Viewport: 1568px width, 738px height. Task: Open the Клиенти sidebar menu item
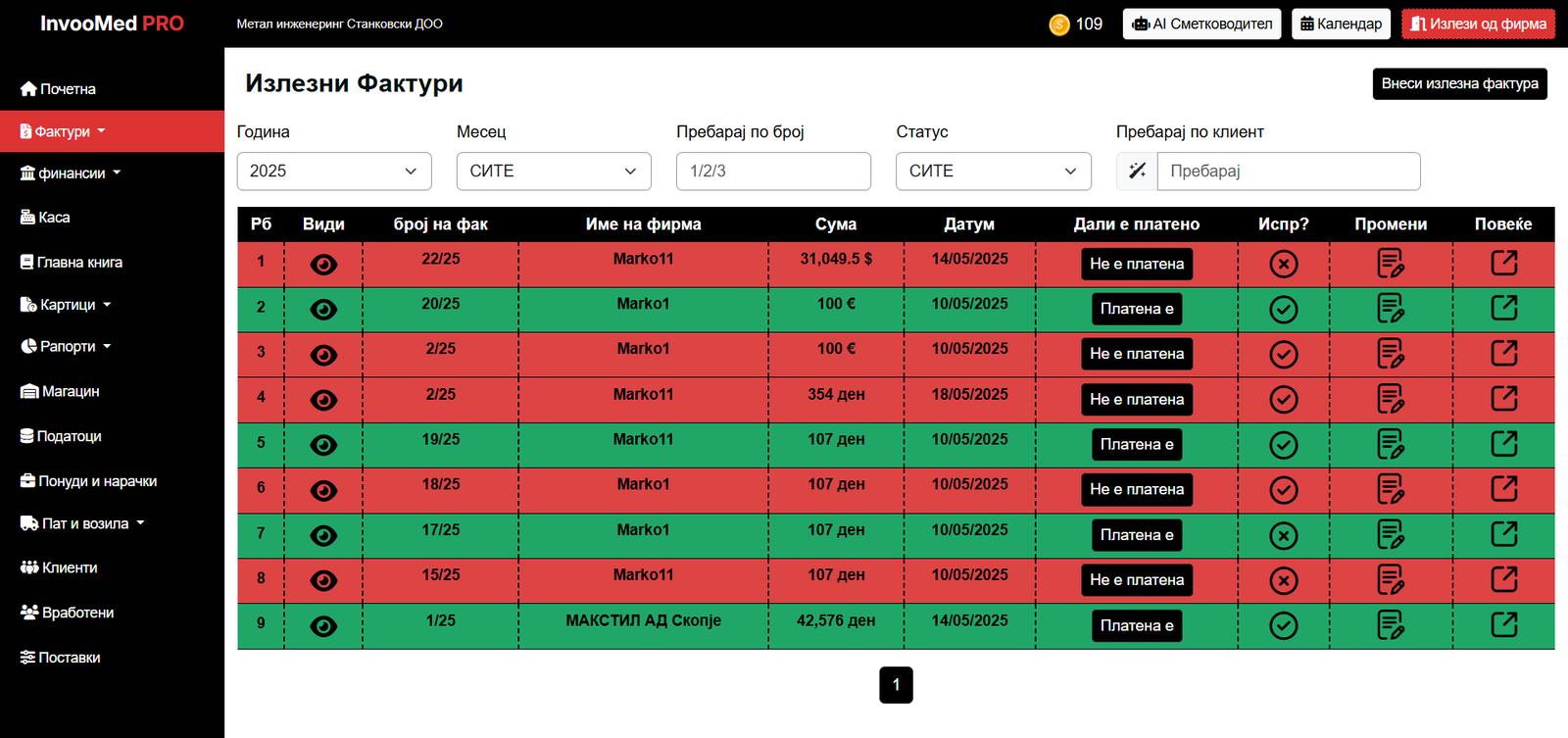tap(68, 567)
